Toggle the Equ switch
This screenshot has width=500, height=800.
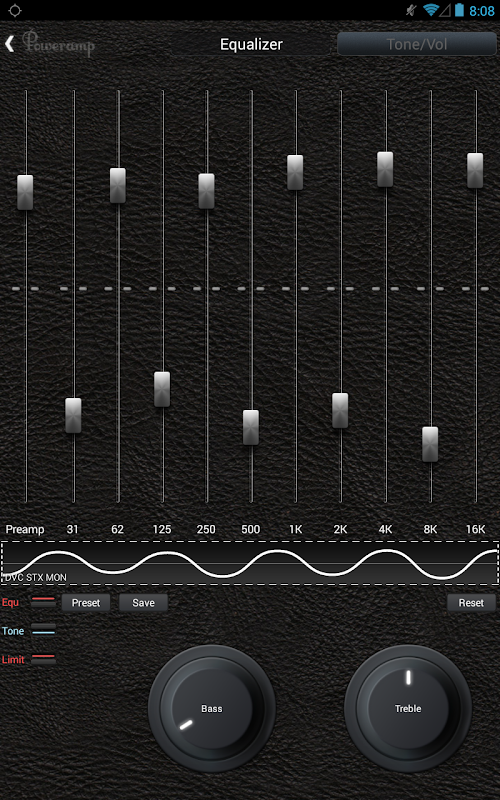coord(43,603)
